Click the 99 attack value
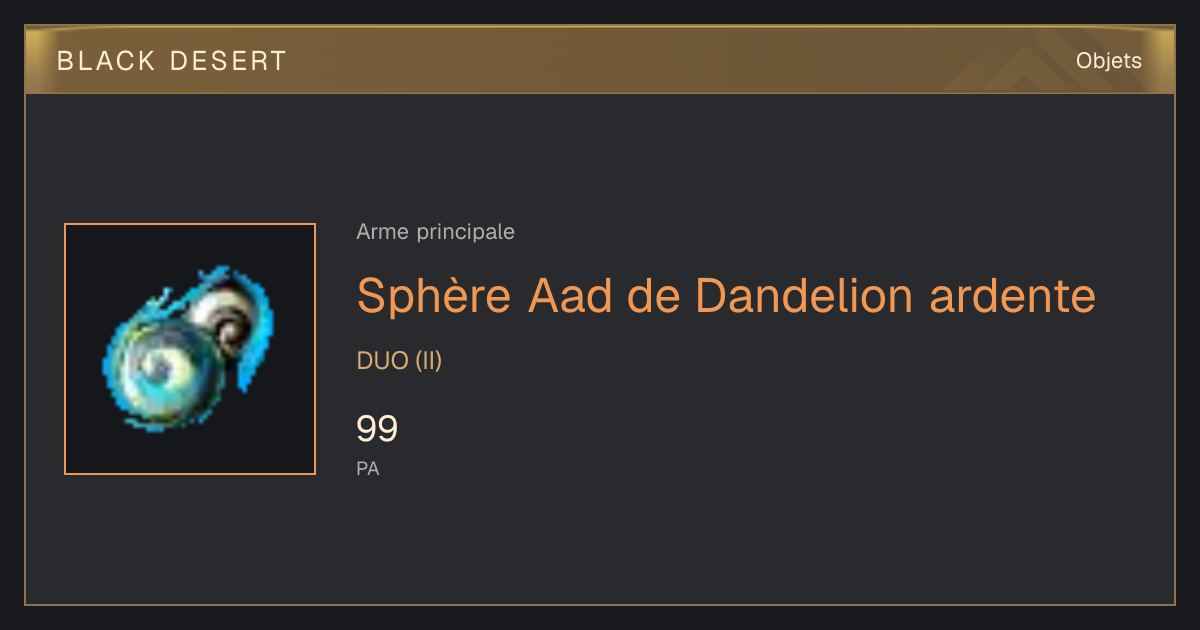 click(x=377, y=429)
